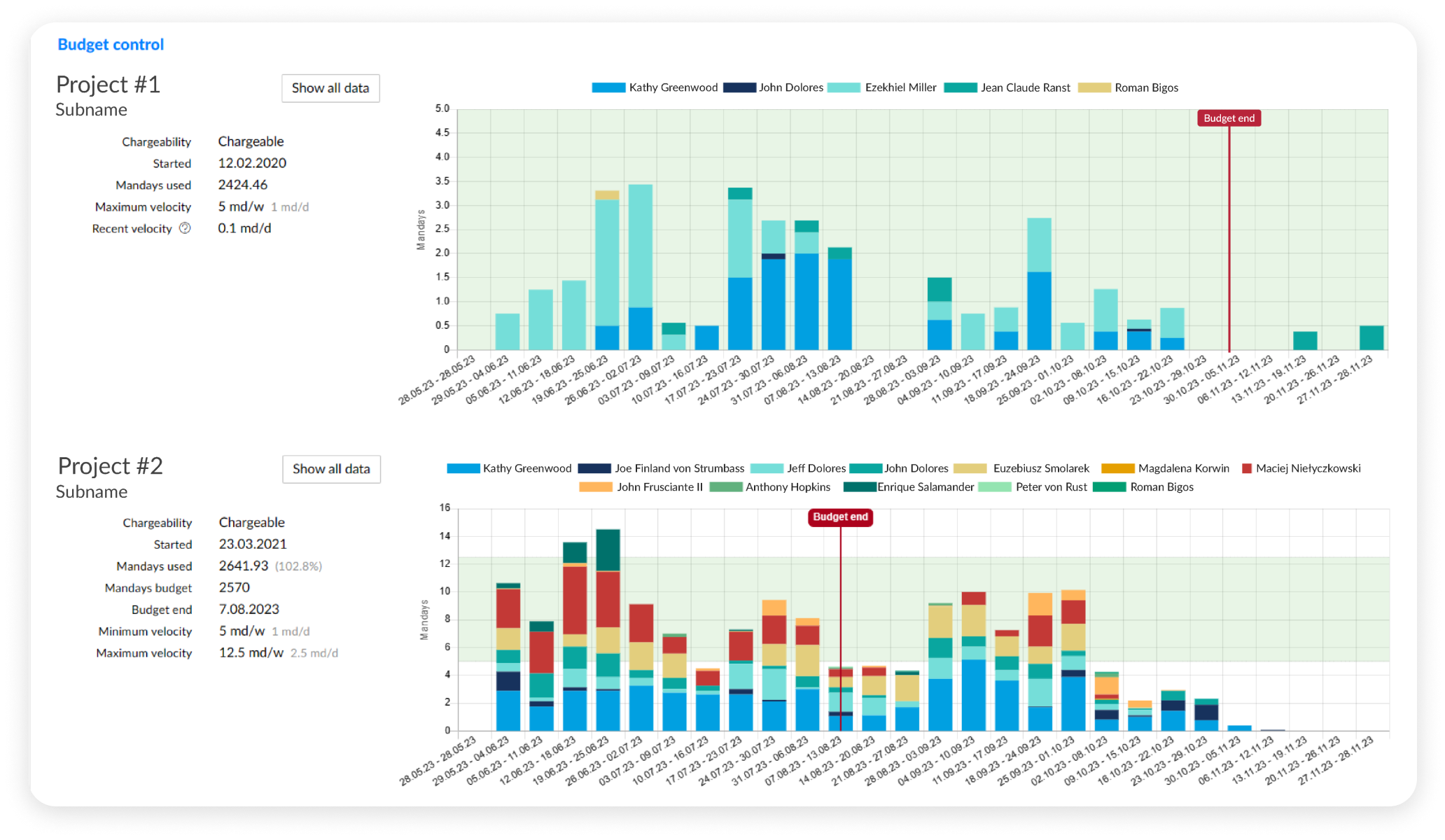
Task: Open the Budget control link
Action: coord(111,45)
